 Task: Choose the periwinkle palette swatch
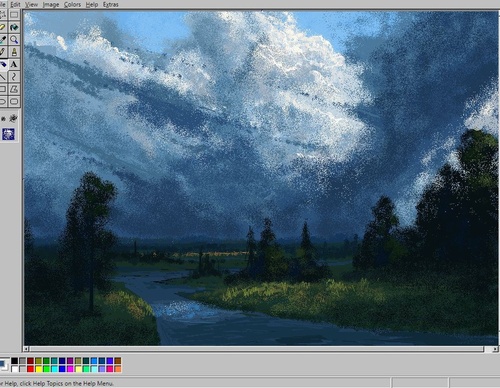pyautogui.click(x=102, y=369)
